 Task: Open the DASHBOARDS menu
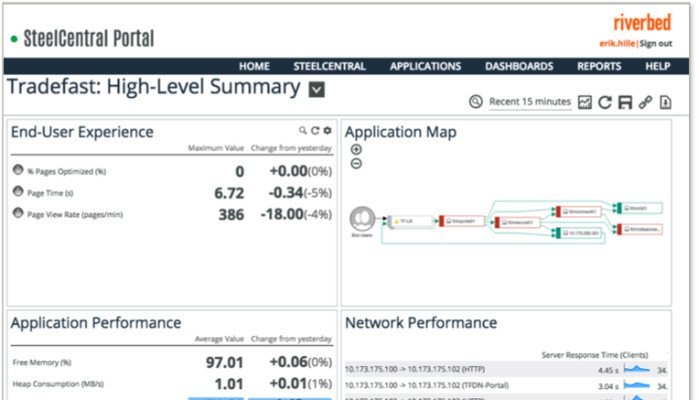[519, 66]
